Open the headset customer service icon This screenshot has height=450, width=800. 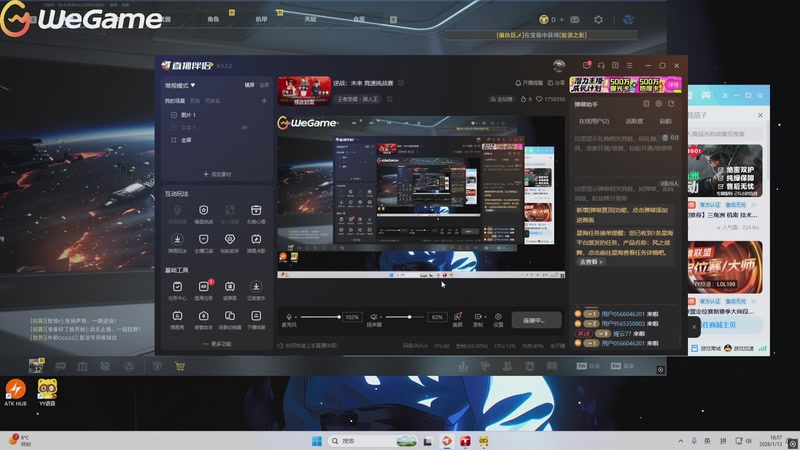[601, 65]
